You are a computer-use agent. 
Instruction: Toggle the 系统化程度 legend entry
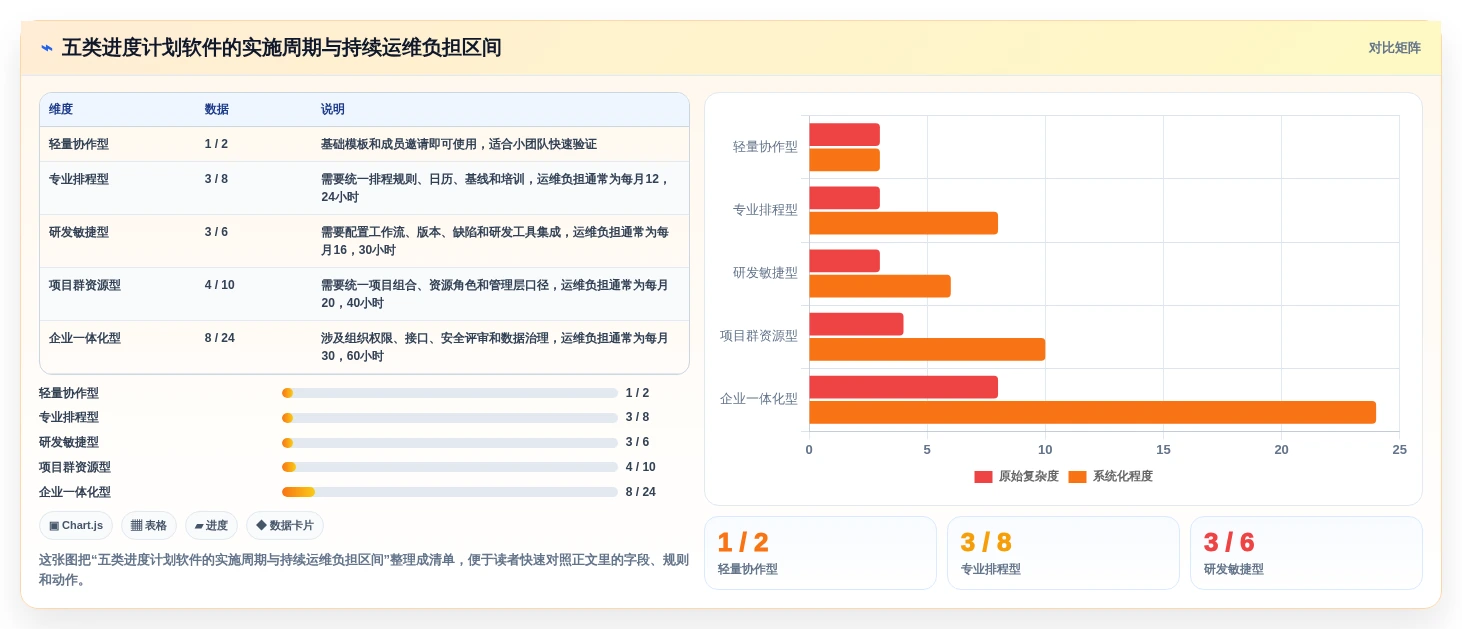tap(1110, 477)
